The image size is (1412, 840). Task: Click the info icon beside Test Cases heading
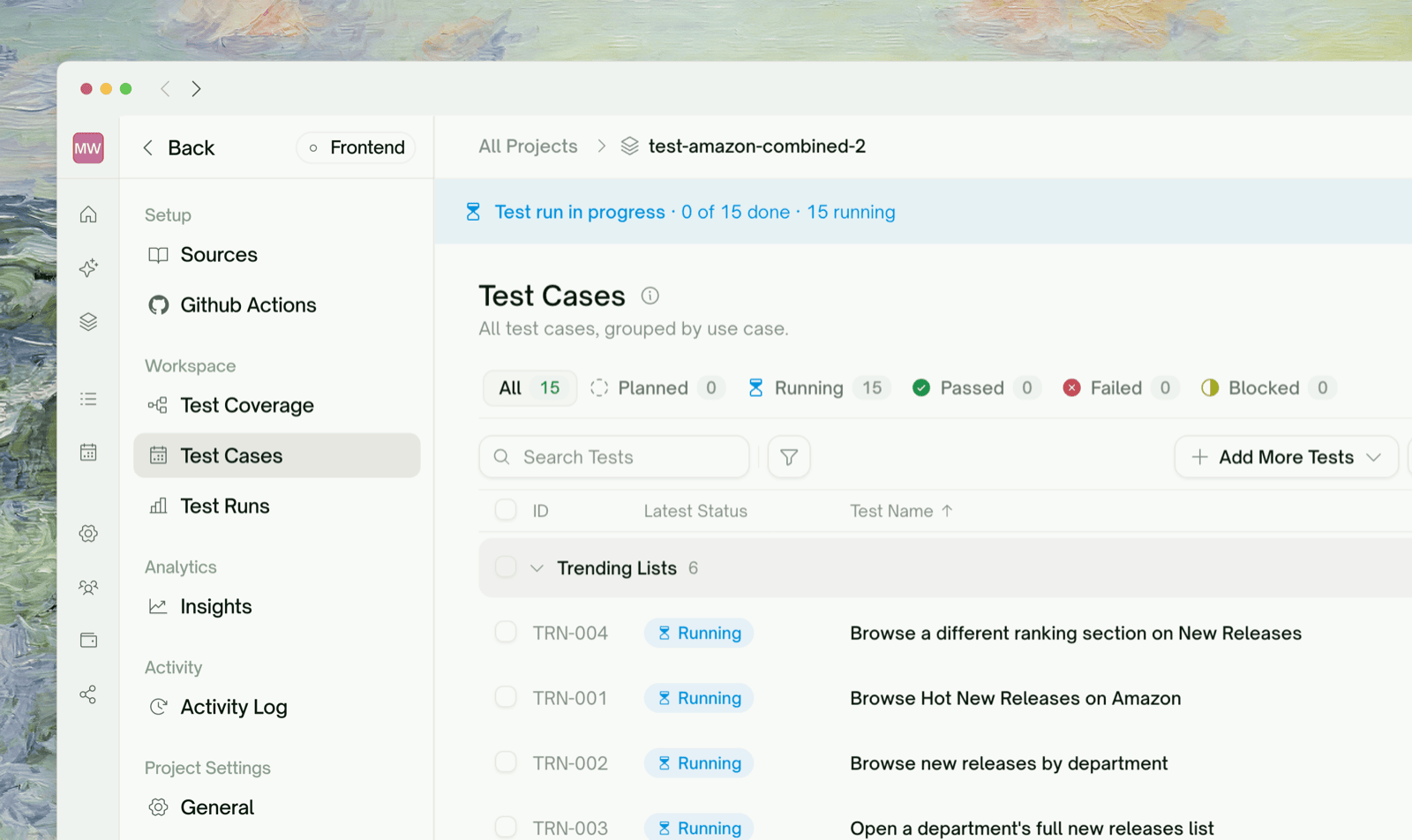[x=650, y=296]
